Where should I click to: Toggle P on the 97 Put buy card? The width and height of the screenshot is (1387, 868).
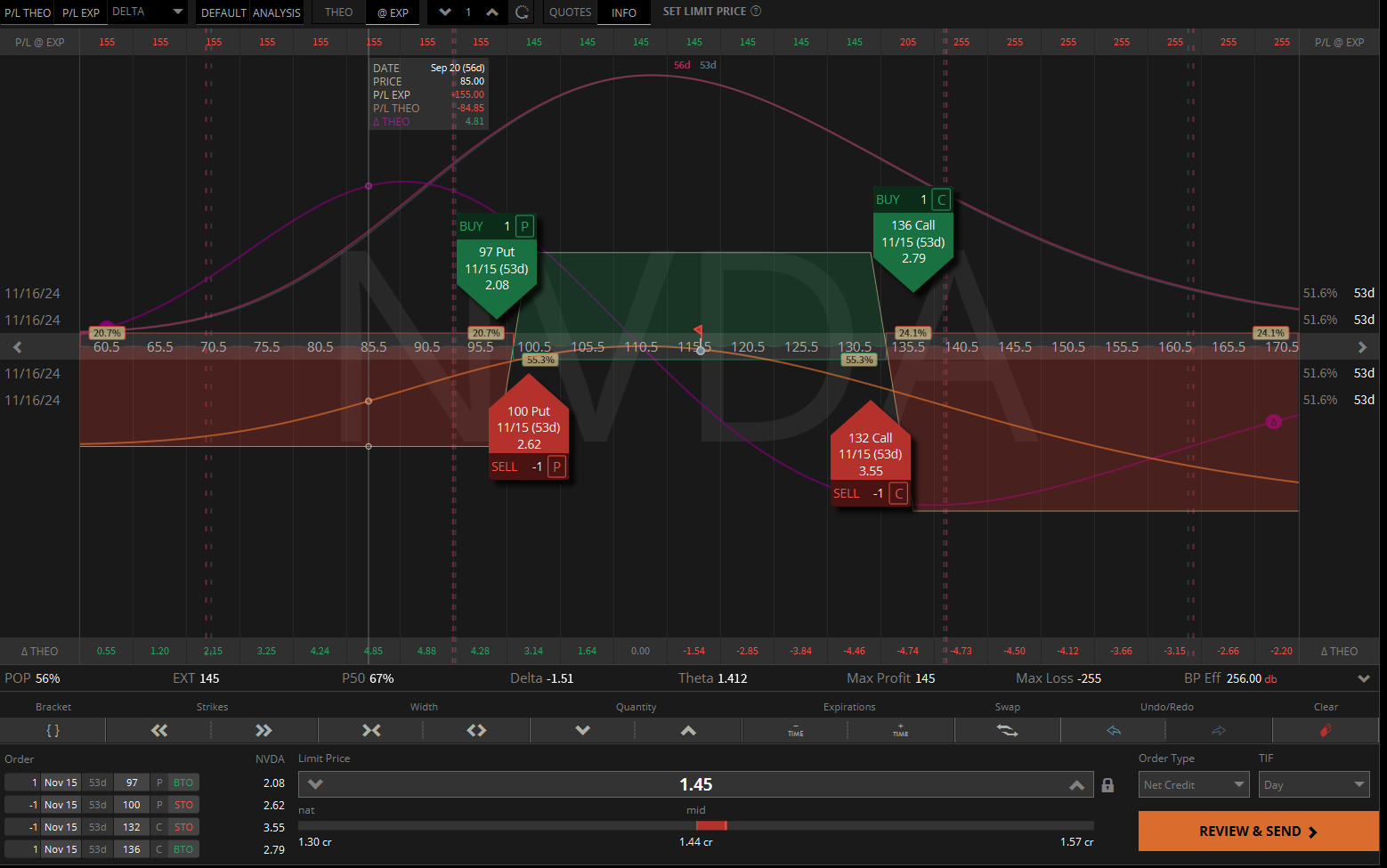click(524, 226)
